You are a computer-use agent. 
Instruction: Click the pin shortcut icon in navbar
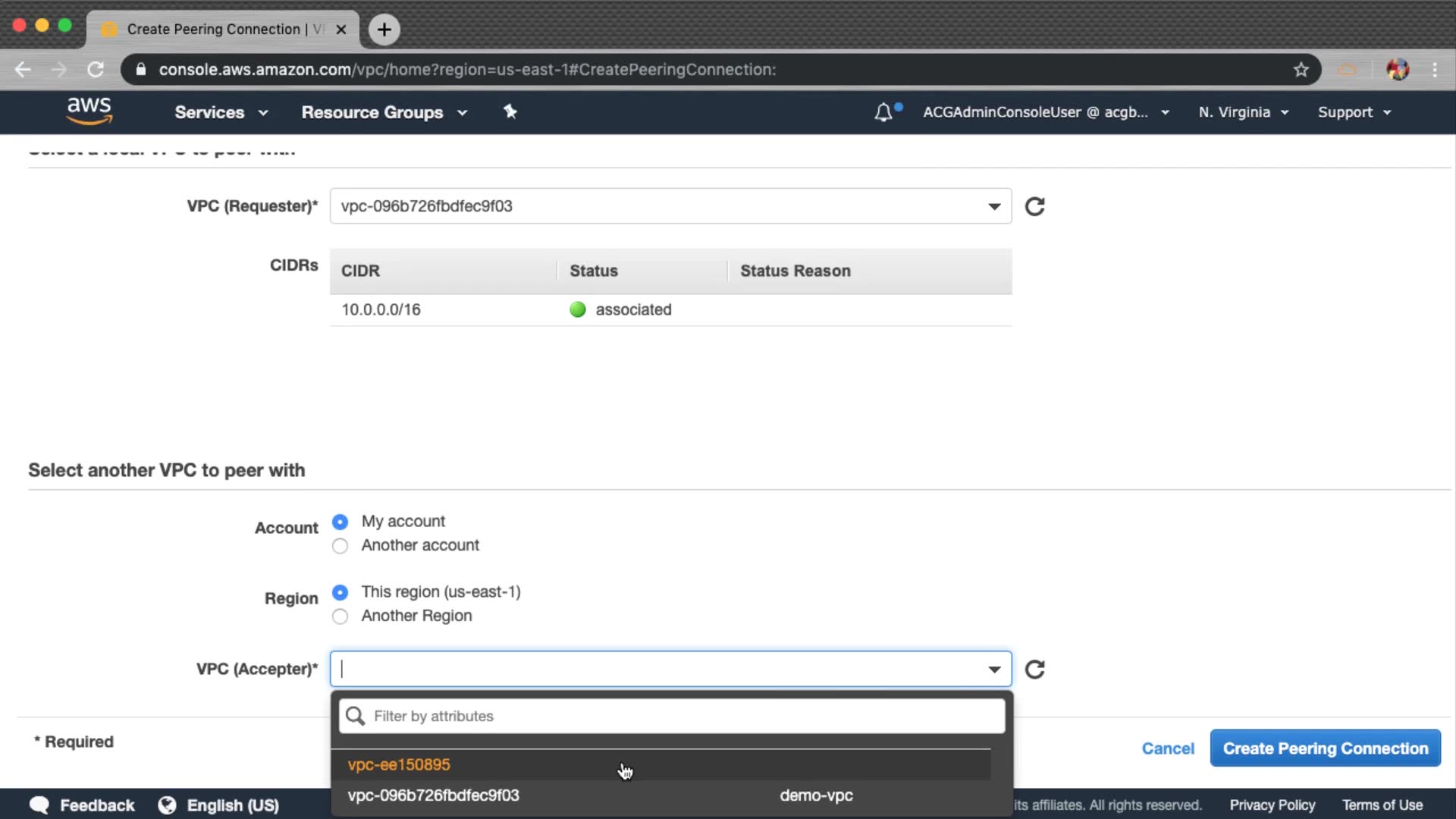[x=510, y=111]
